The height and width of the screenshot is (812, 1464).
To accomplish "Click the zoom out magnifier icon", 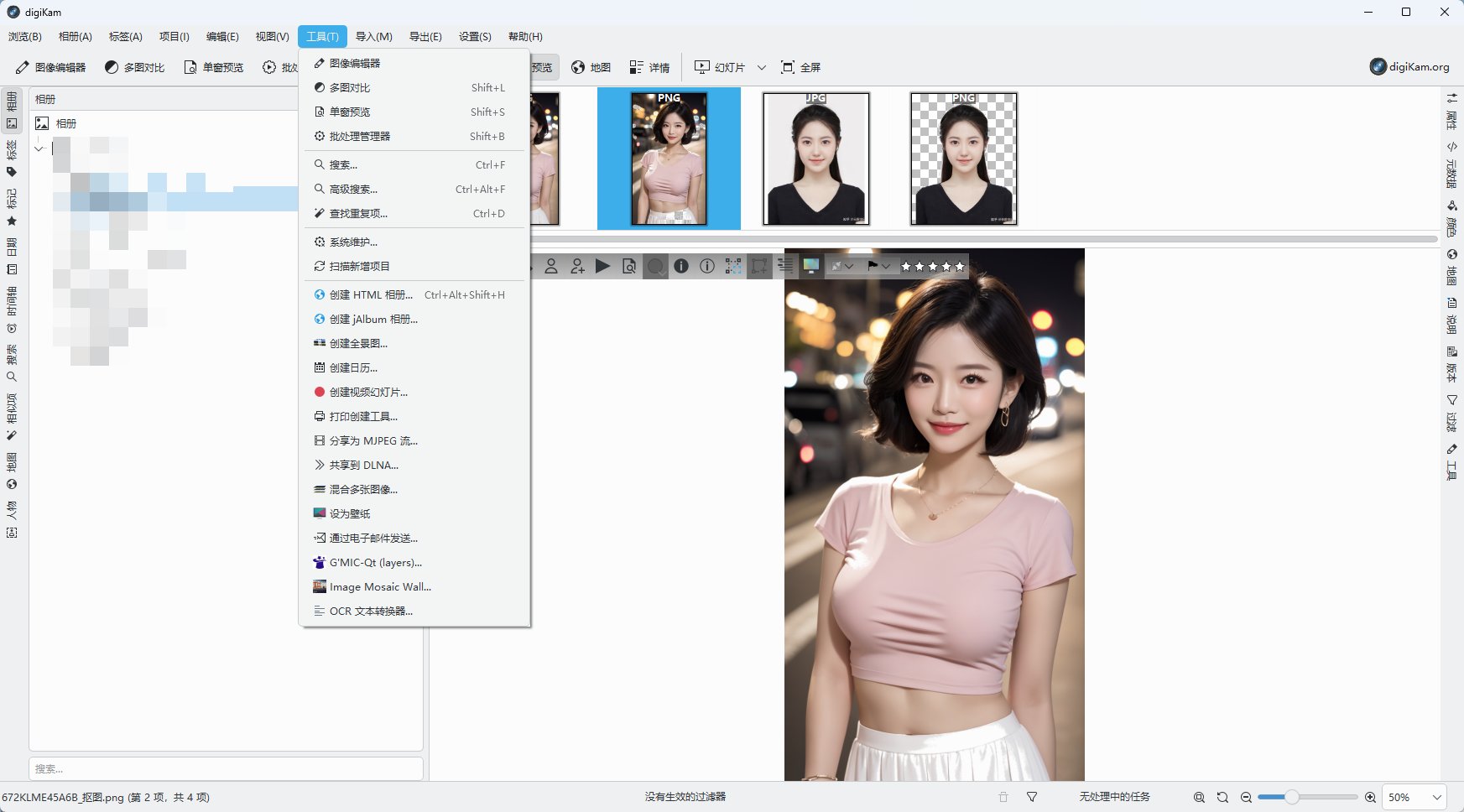I will point(1246,797).
